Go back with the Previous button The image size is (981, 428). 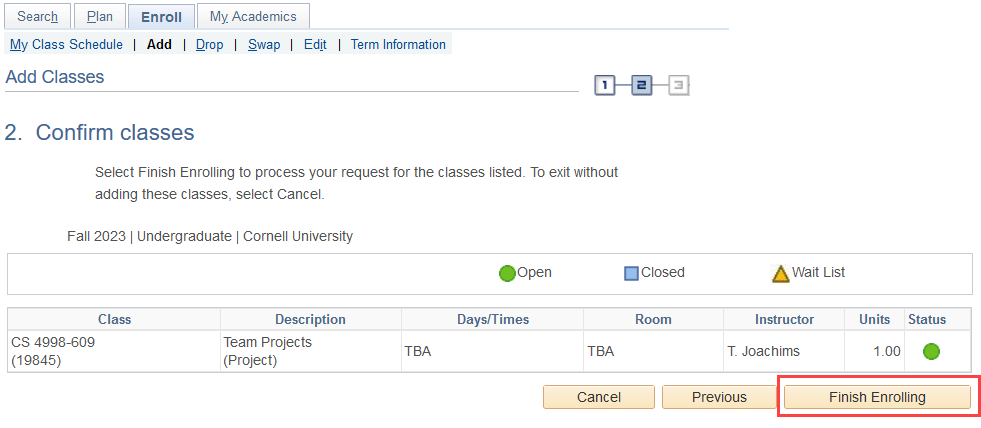[x=719, y=397]
